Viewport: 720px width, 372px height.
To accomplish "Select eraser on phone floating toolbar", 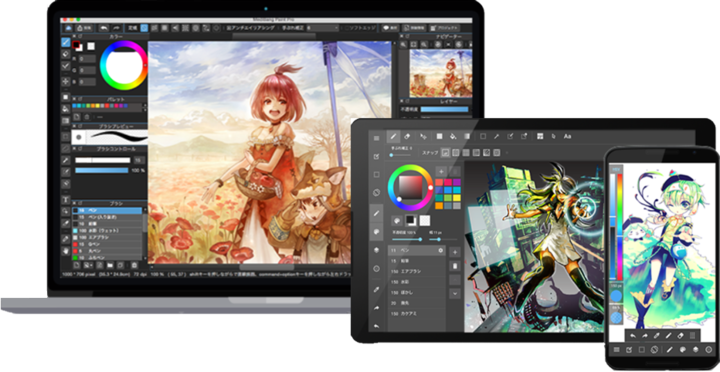I will coord(681,335).
